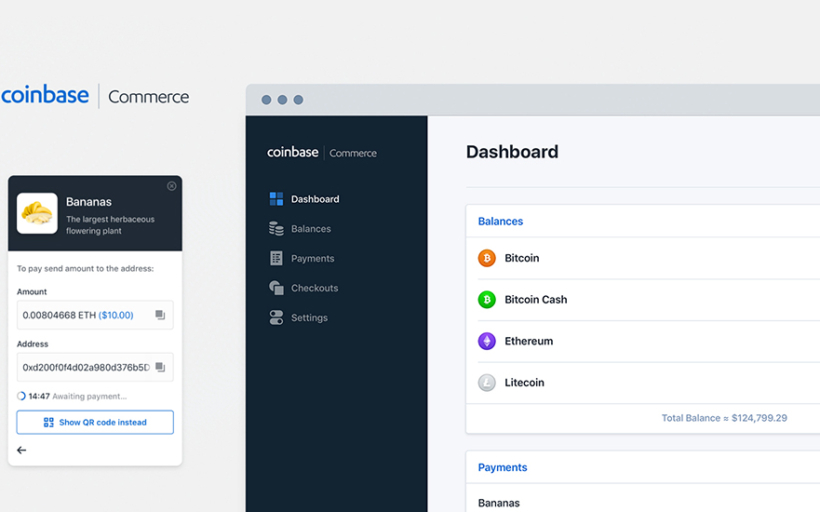The height and width of the screenshot is (512, 820).
Task: Click the Checkouts icon in sidebar
Action: (x=276, y=288)
